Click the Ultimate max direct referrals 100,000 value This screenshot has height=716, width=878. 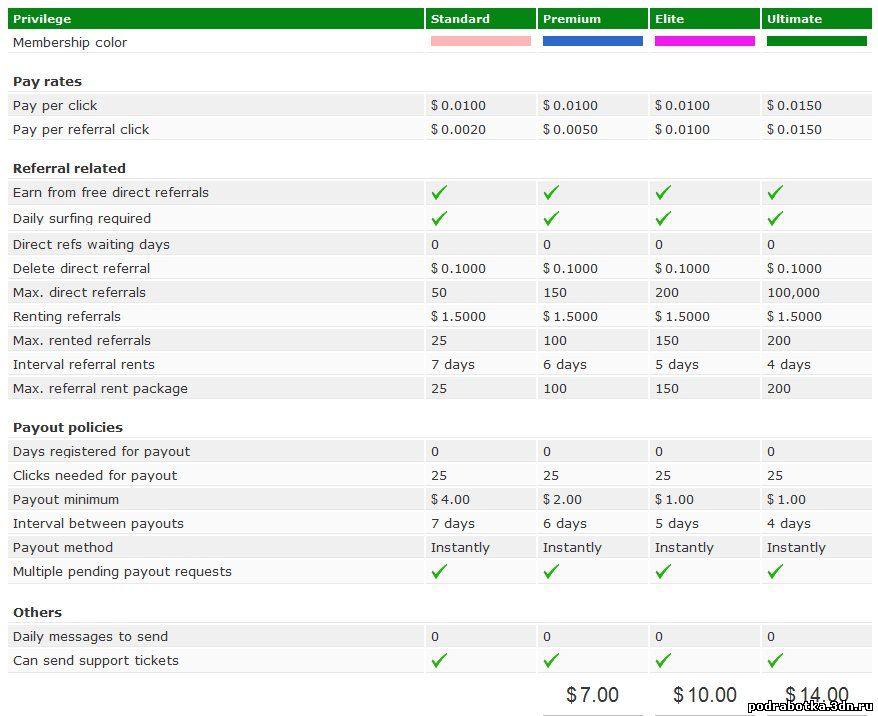point(793,292)
